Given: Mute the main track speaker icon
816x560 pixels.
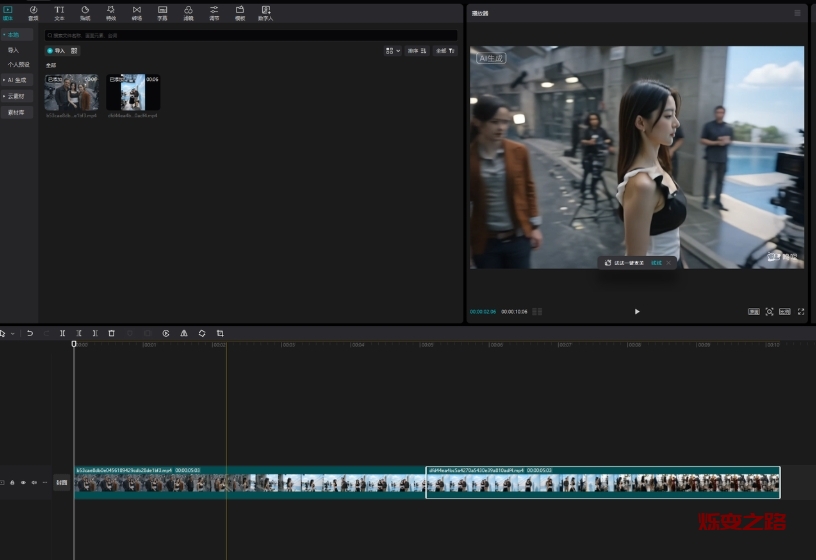Looking at the screenshot, I should pos(34,482).
